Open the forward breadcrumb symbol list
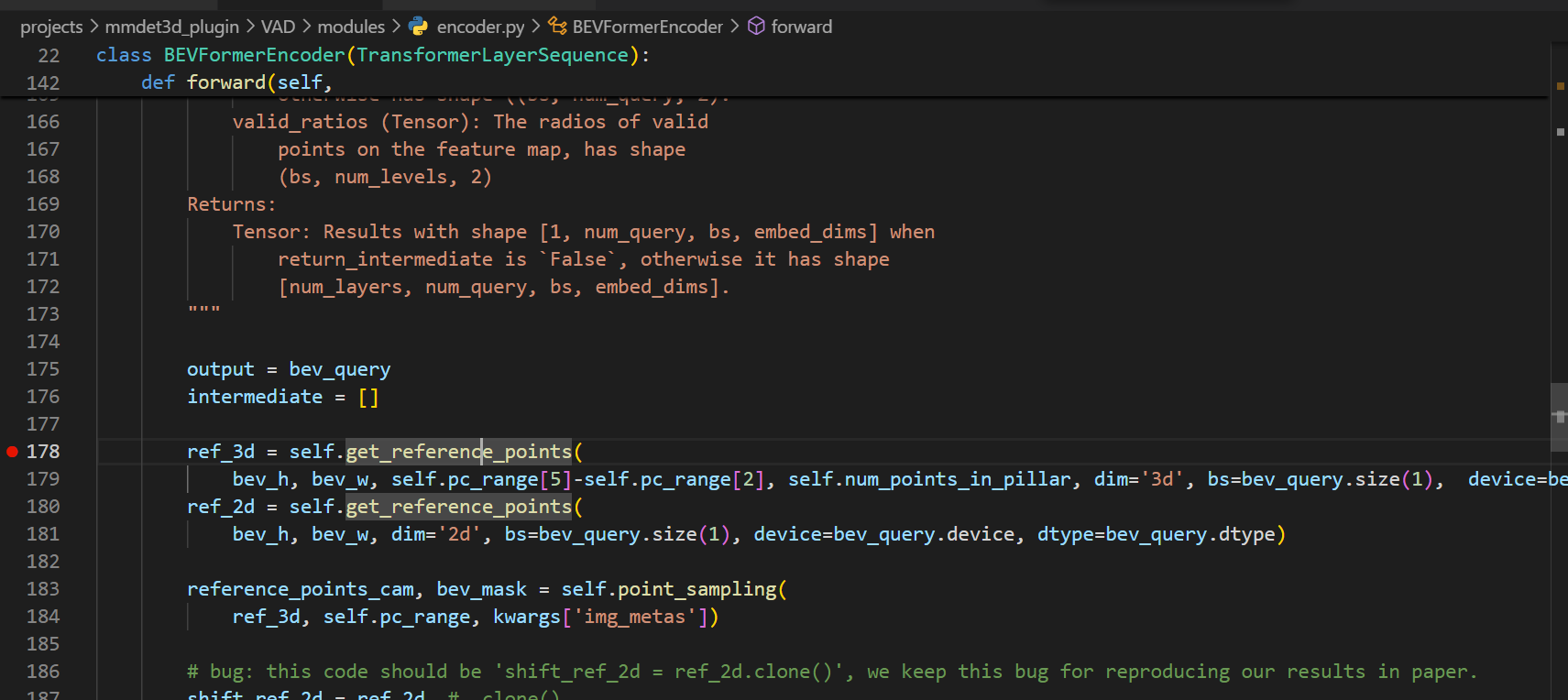Image resolution: width=1568 pixels, height=700 pixels. [801, 27]
